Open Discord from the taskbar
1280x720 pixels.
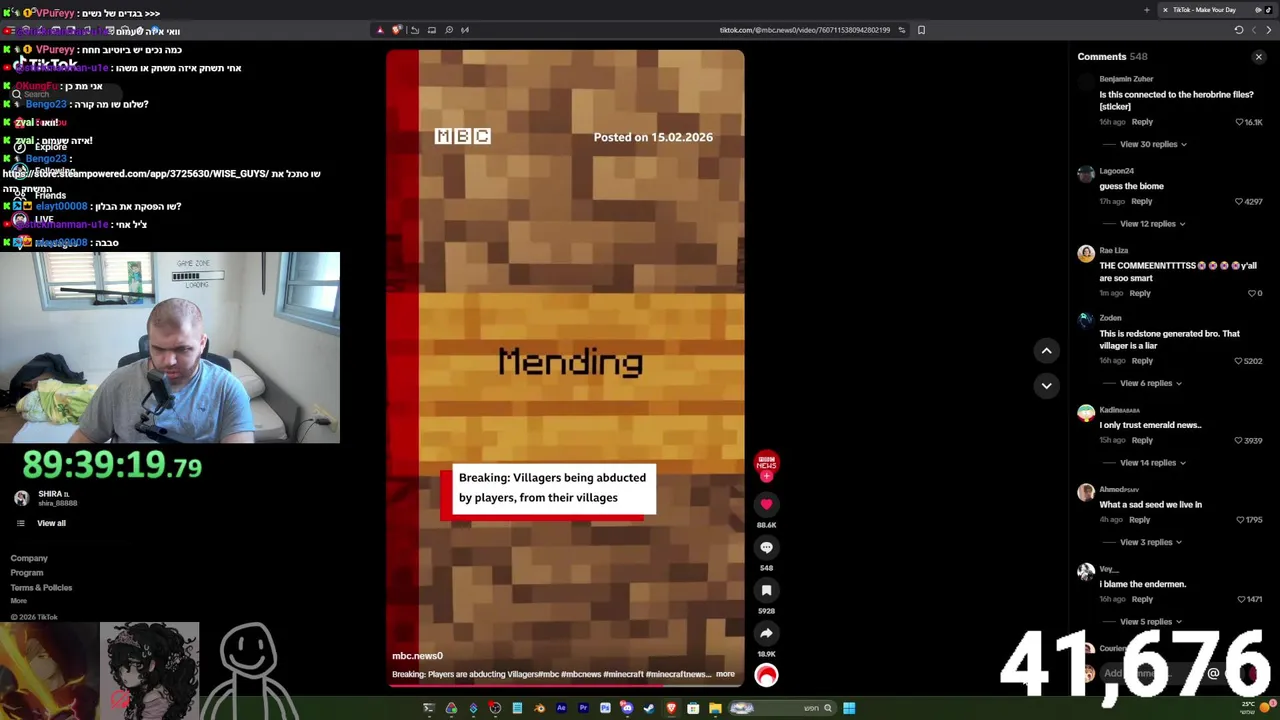tap(627, 708)
